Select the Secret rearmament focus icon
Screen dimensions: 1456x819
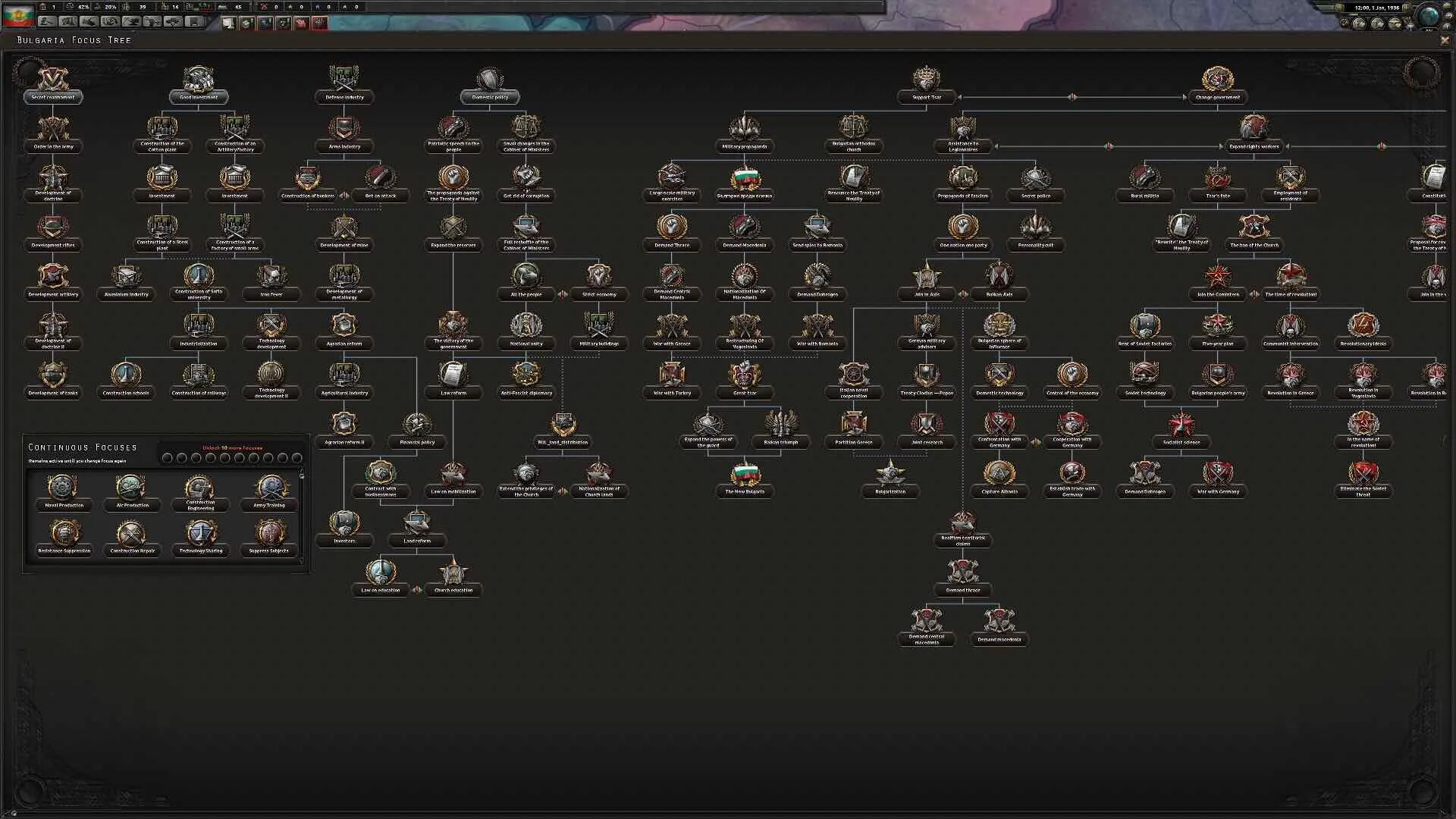(x=53, y=78)
